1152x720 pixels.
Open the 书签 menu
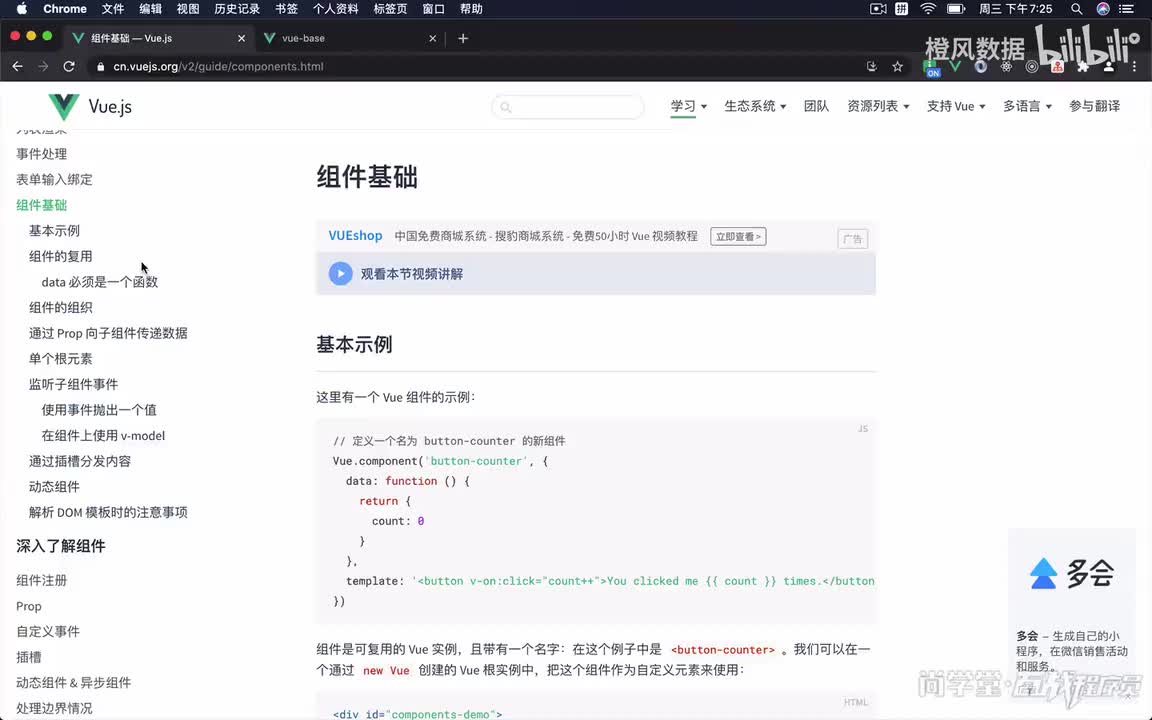click(x=287, y=9)
